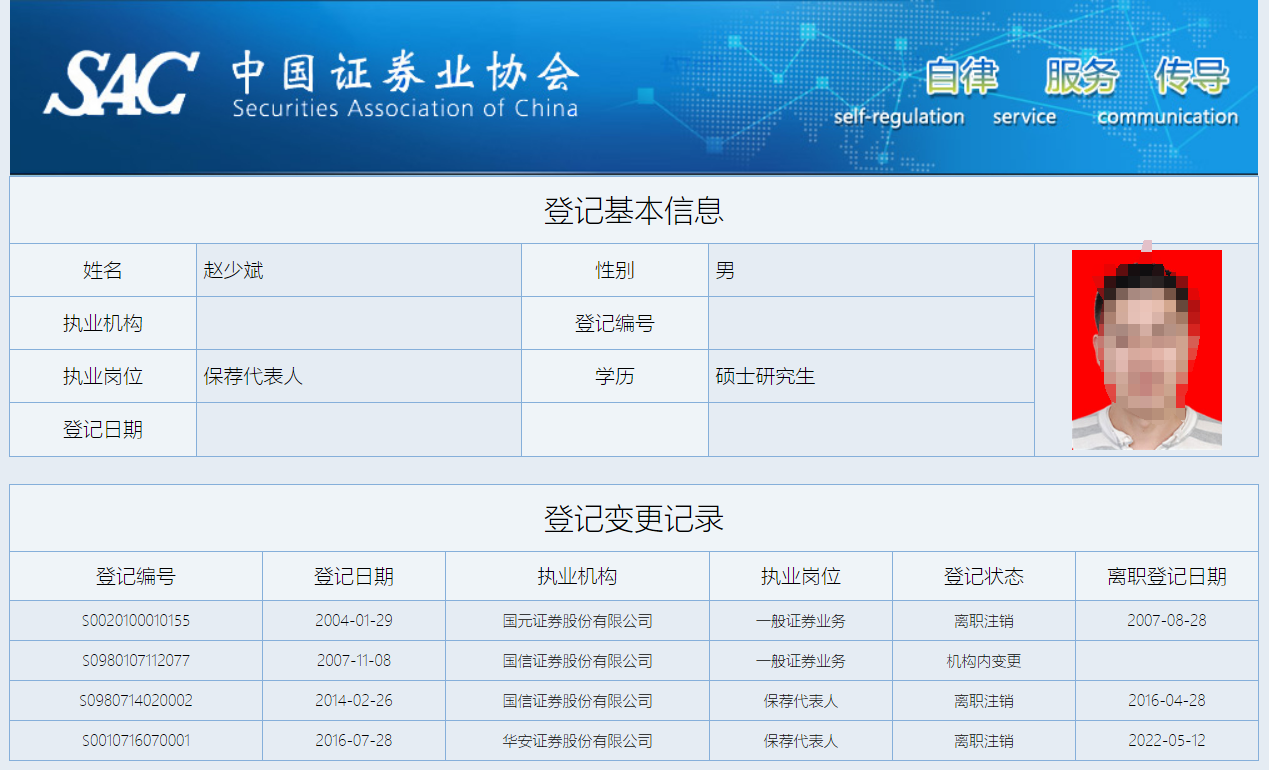Image resolution: width=1269 pixels, height=770 pixels.
Task: Click registration number S0020100010155
Action: [x=136, y=620]
